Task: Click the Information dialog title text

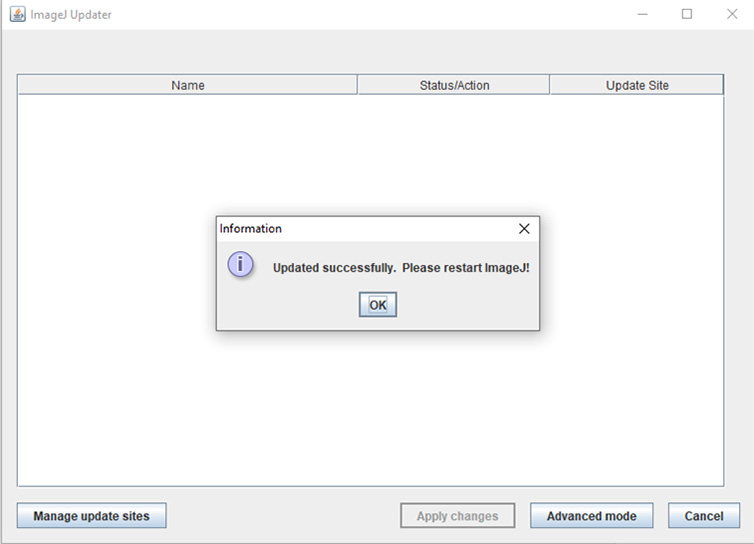Action: coord(251,228)
